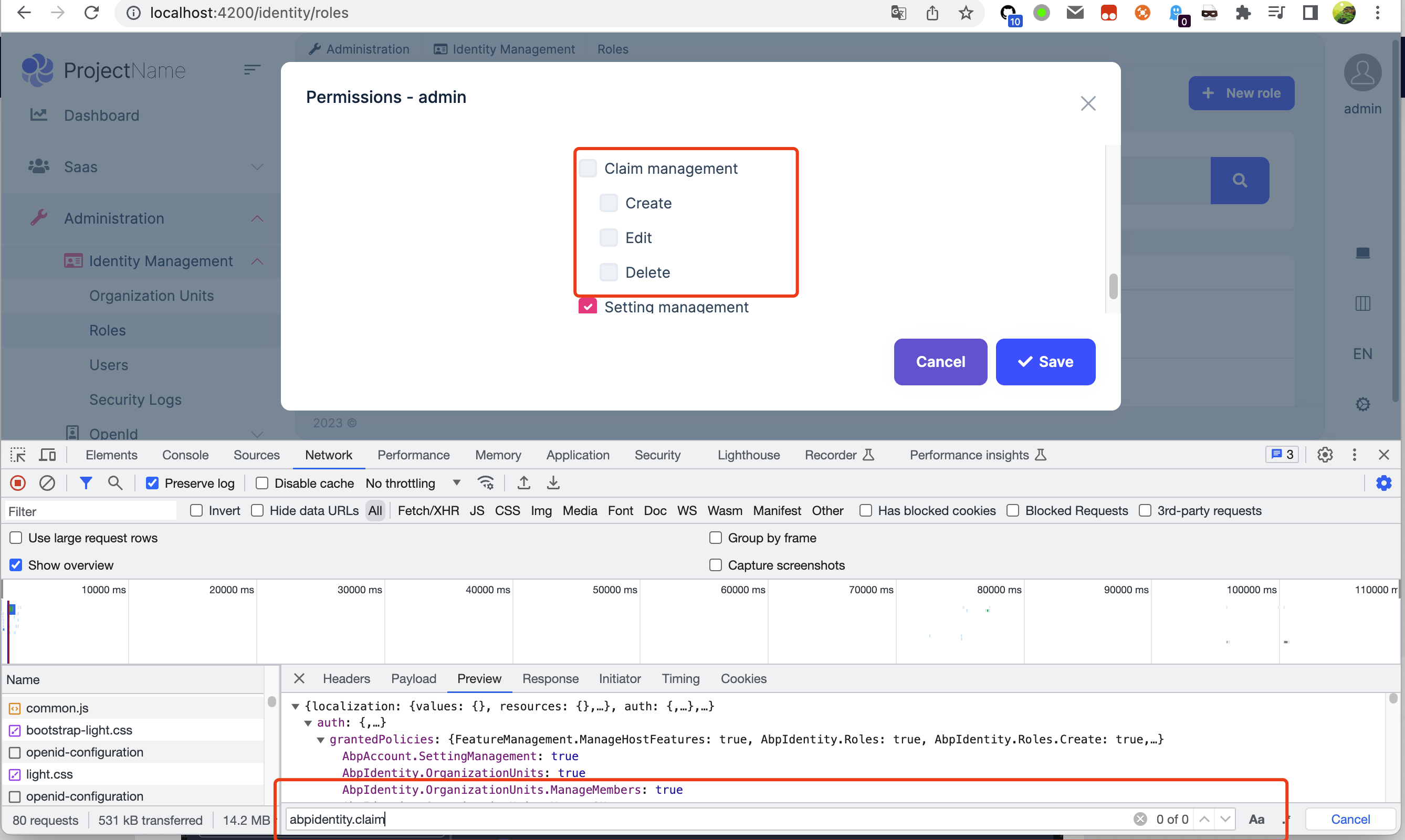
Task: Toggle the network filter funnel icon
Action: point(86,483)
